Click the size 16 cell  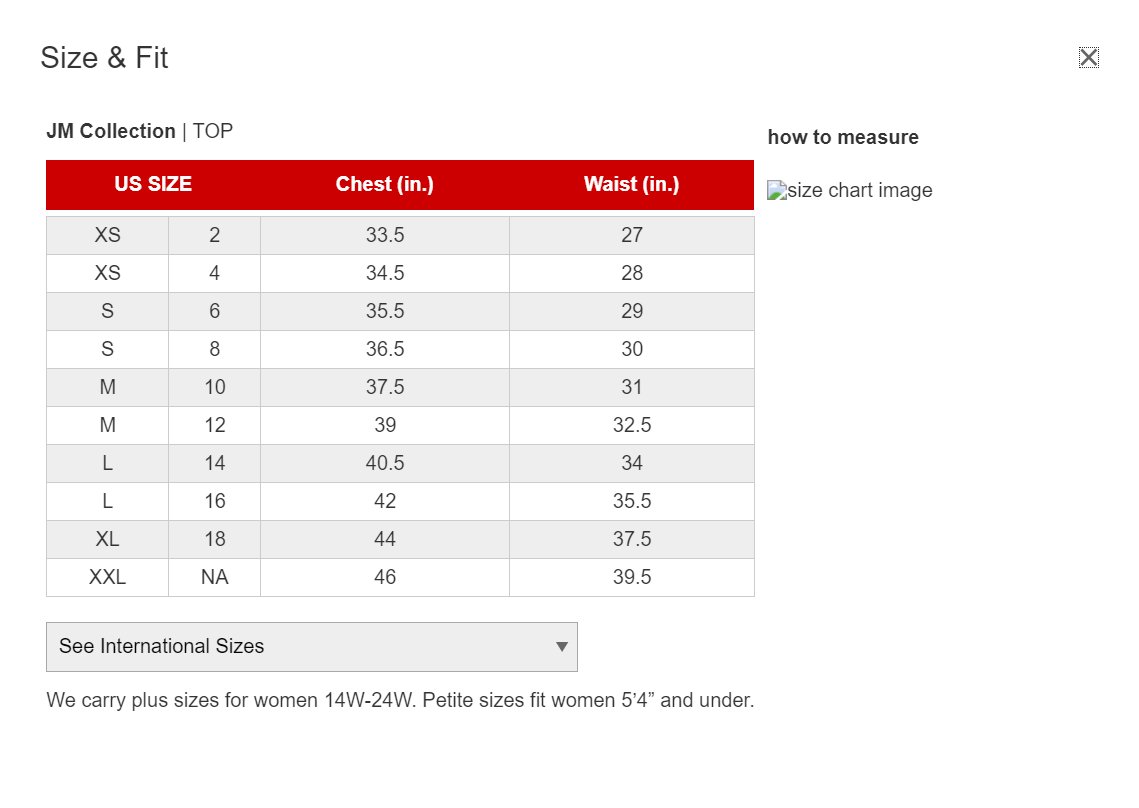click(214, 501)
